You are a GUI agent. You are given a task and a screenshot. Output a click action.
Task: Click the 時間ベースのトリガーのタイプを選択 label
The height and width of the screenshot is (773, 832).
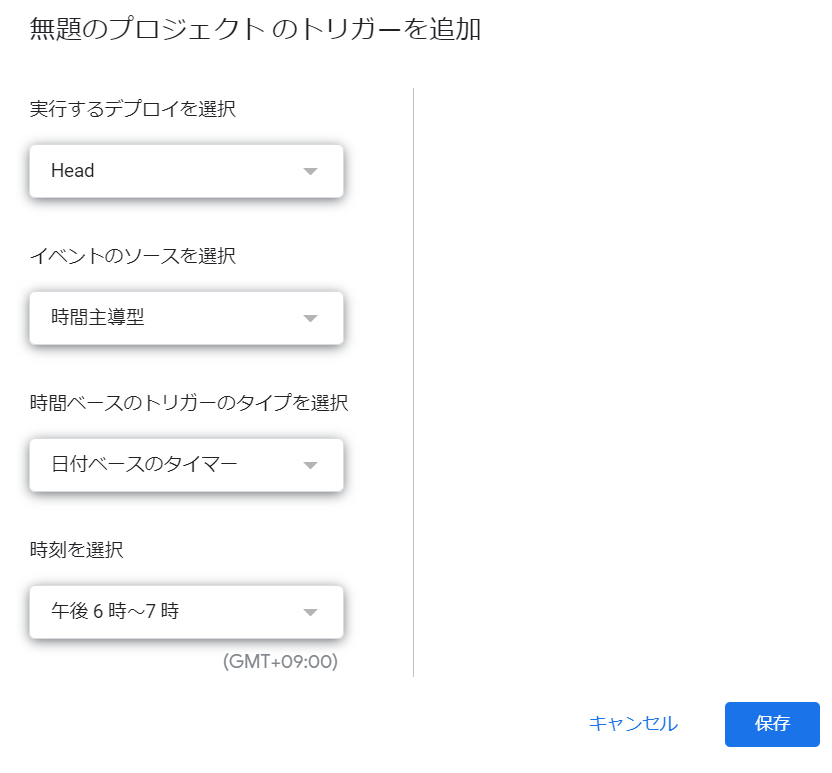tap(189, 403)
